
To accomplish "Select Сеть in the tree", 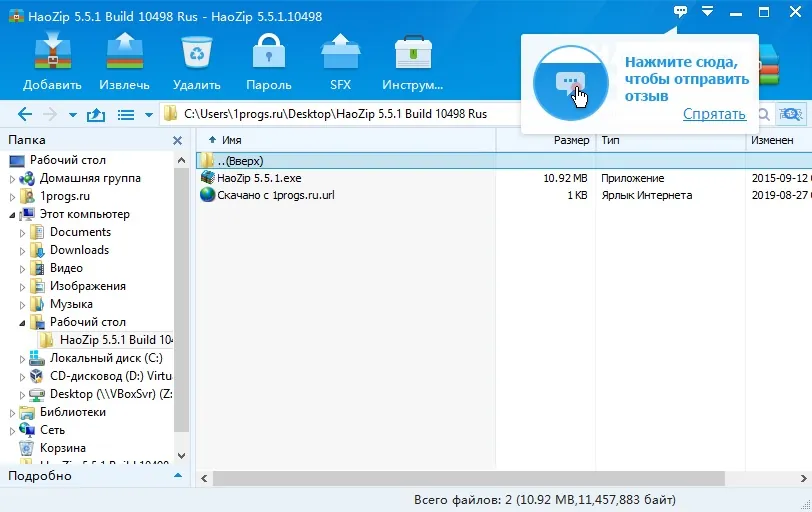I will tap(52, 430).
